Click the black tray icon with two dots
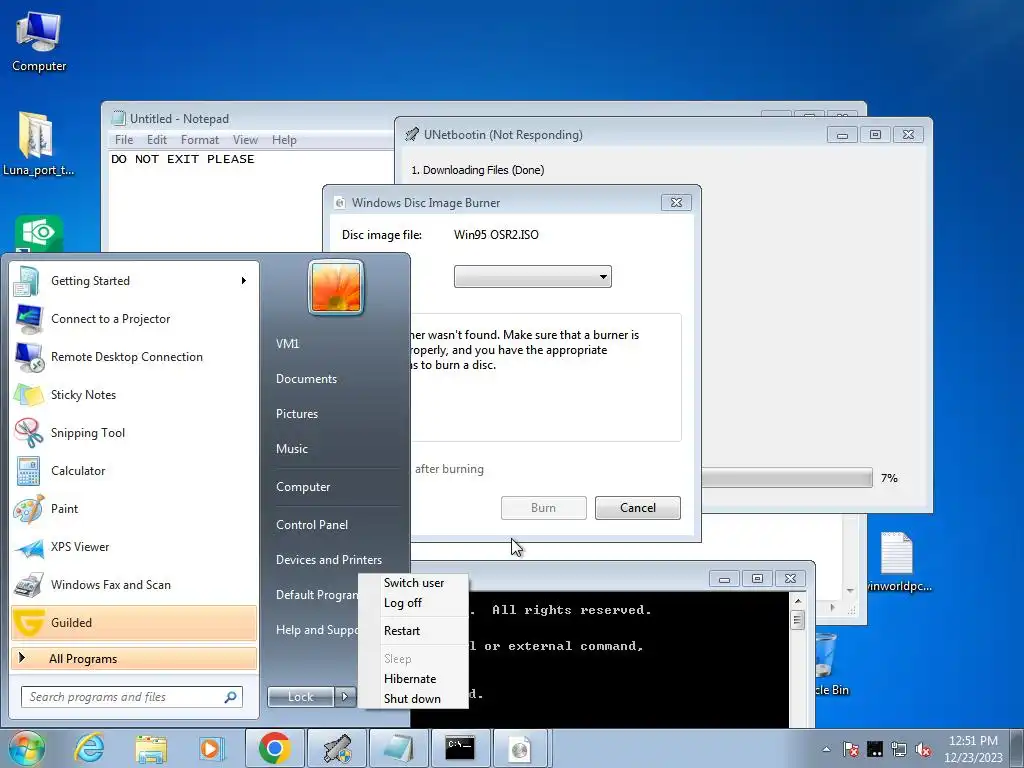Viewport: 1024px width, 768px height. point(874,749)
